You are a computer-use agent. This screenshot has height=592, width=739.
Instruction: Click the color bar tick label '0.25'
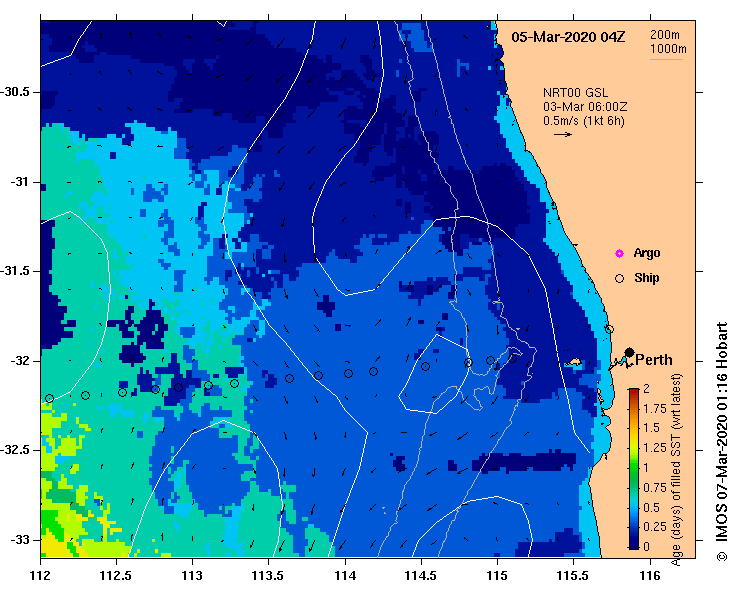tap(655, 526)
